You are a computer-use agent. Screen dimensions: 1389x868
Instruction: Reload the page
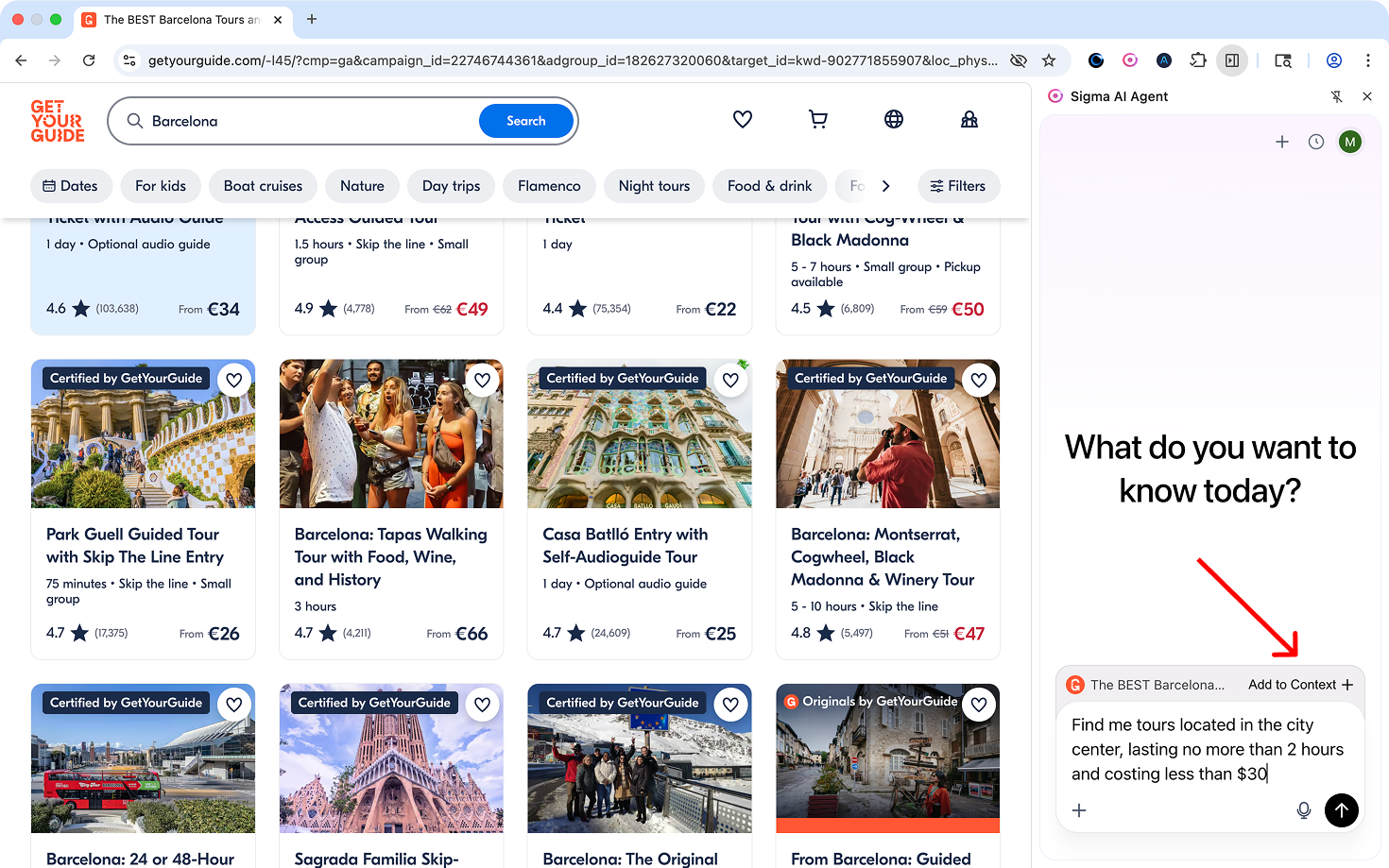89,60
